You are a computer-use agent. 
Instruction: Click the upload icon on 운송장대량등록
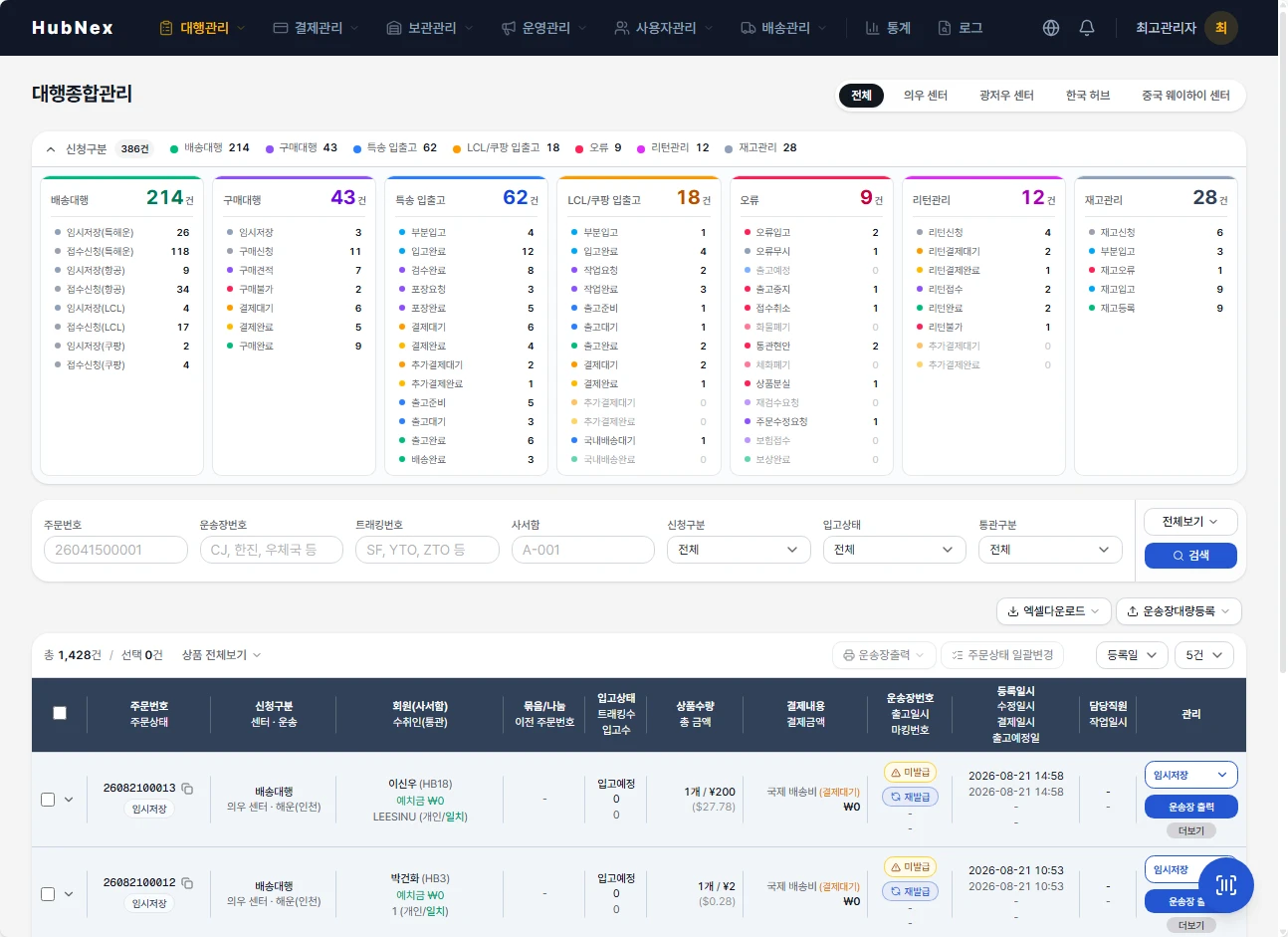(1133, 611)
